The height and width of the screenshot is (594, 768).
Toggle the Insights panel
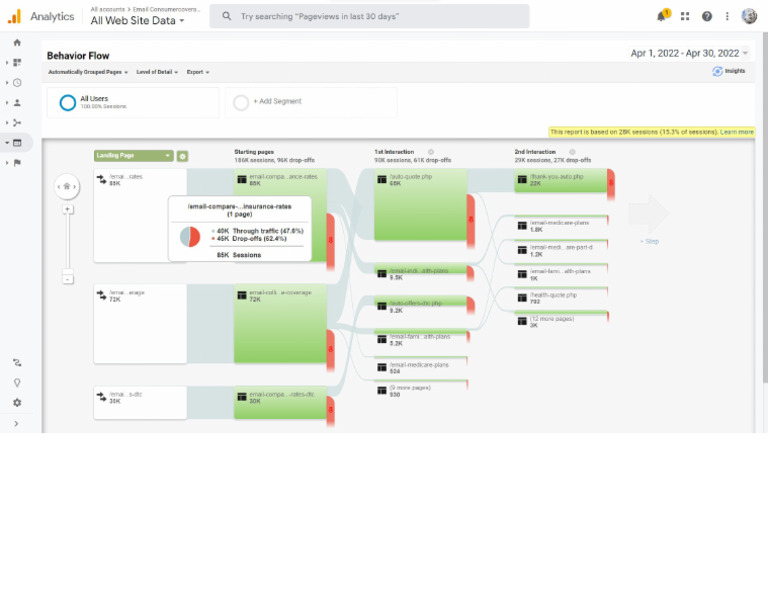click(x=729, y=71)
